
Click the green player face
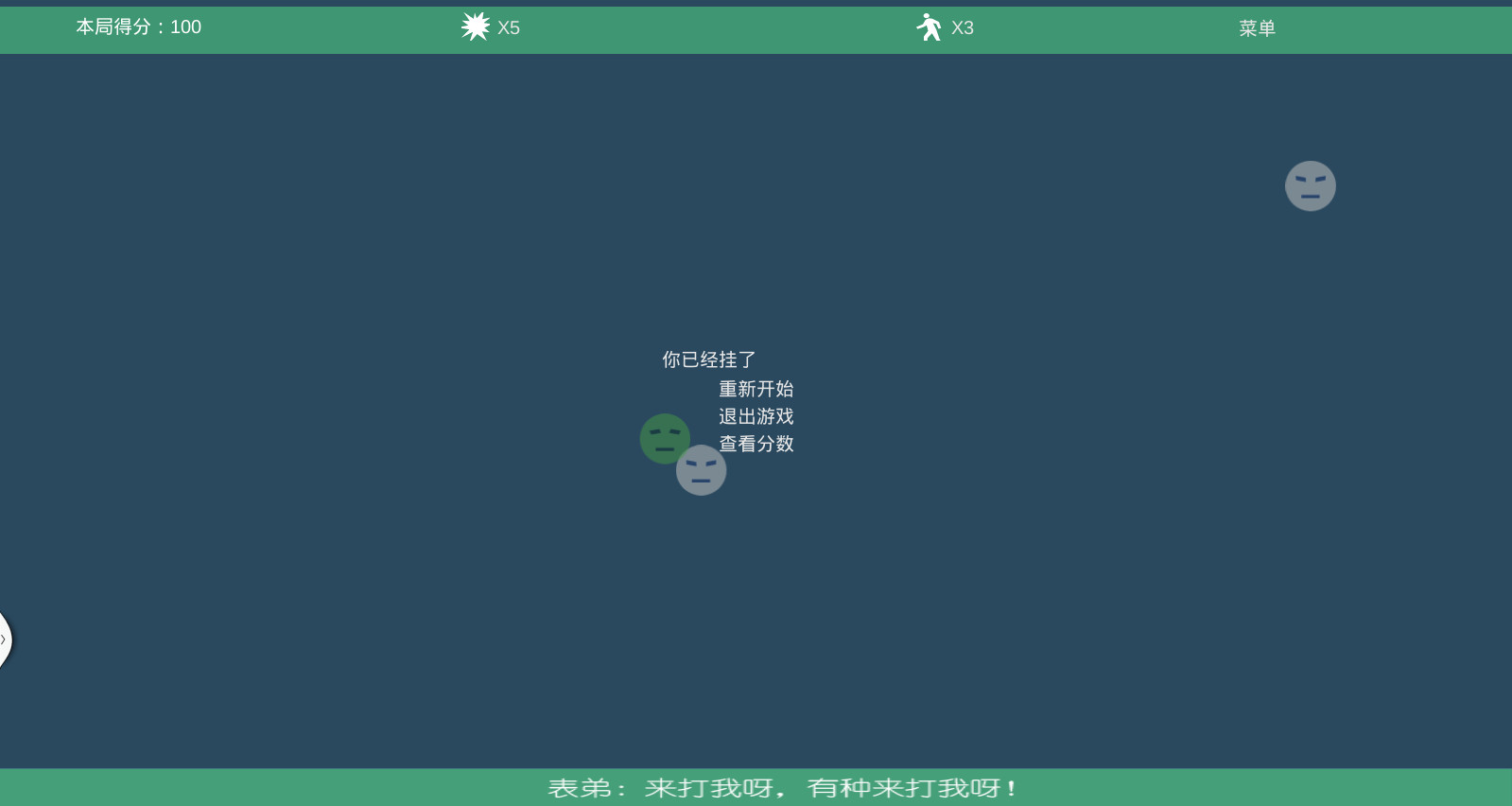[665, 438]
